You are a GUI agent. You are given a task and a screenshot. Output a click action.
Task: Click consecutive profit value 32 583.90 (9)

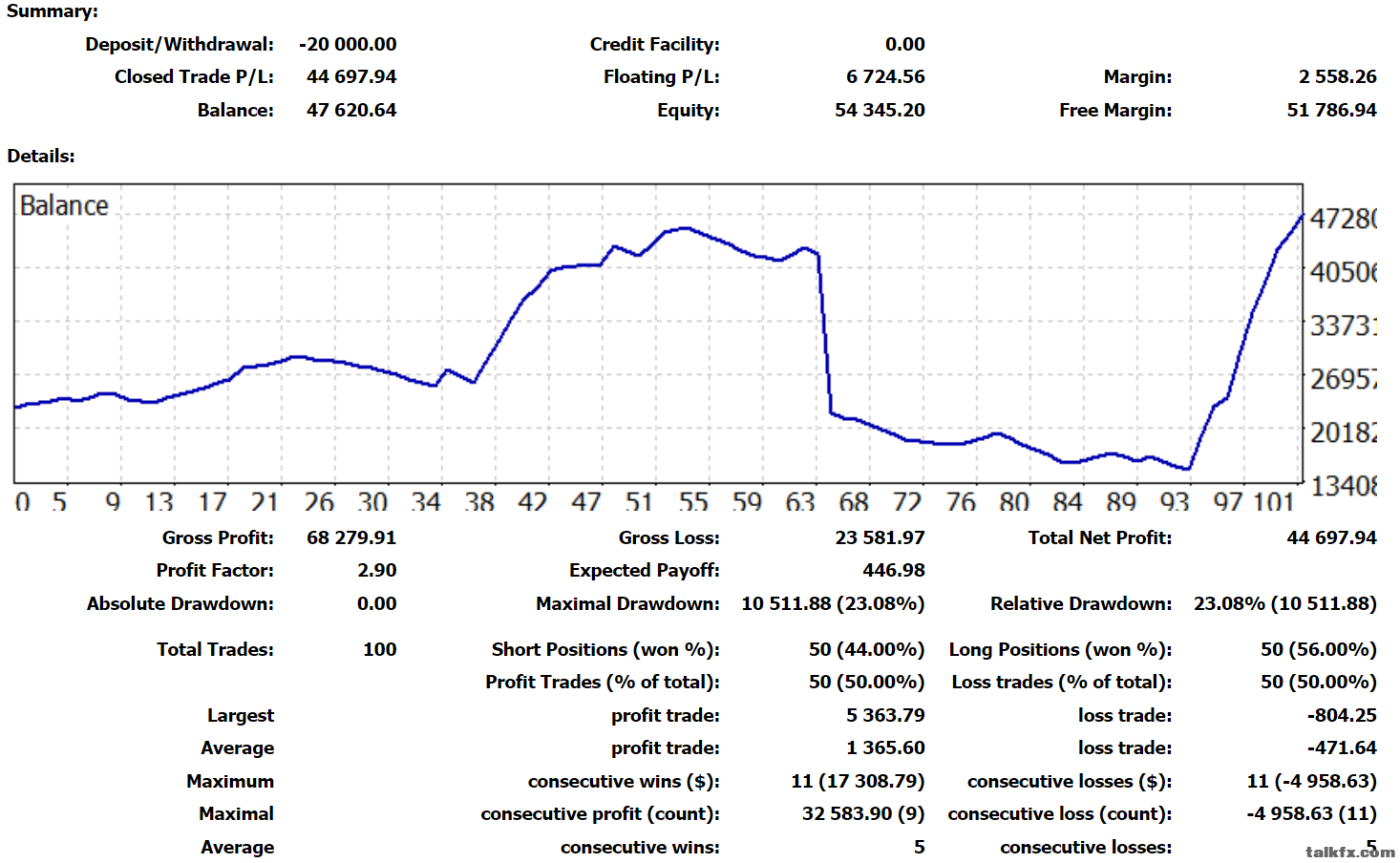coord(863,813)
